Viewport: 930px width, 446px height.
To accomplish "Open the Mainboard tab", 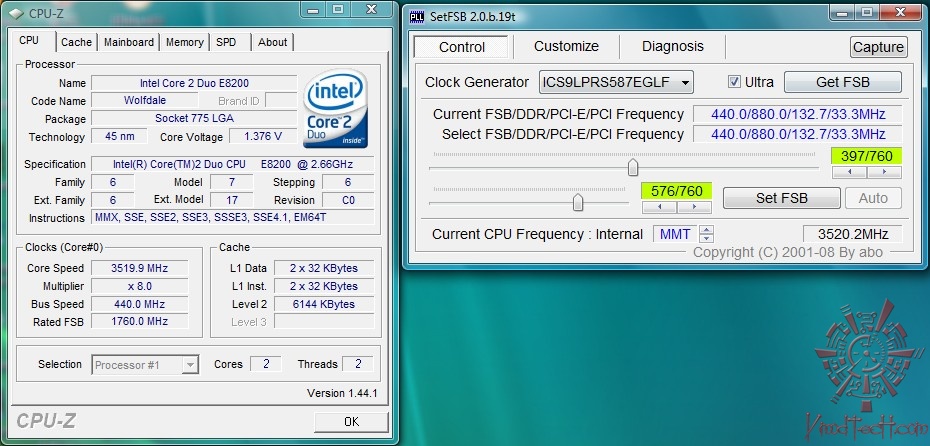I will [x=129, y=42].
